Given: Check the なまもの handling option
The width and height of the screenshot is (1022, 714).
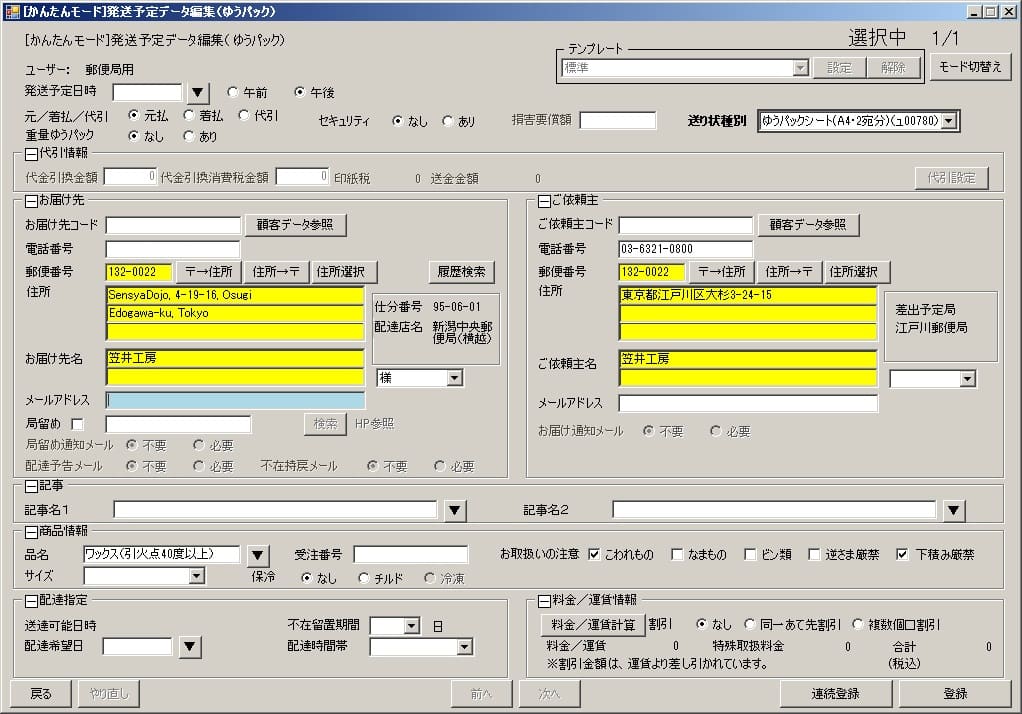Looking at the screenshot, I should click(x=678, y=554).
